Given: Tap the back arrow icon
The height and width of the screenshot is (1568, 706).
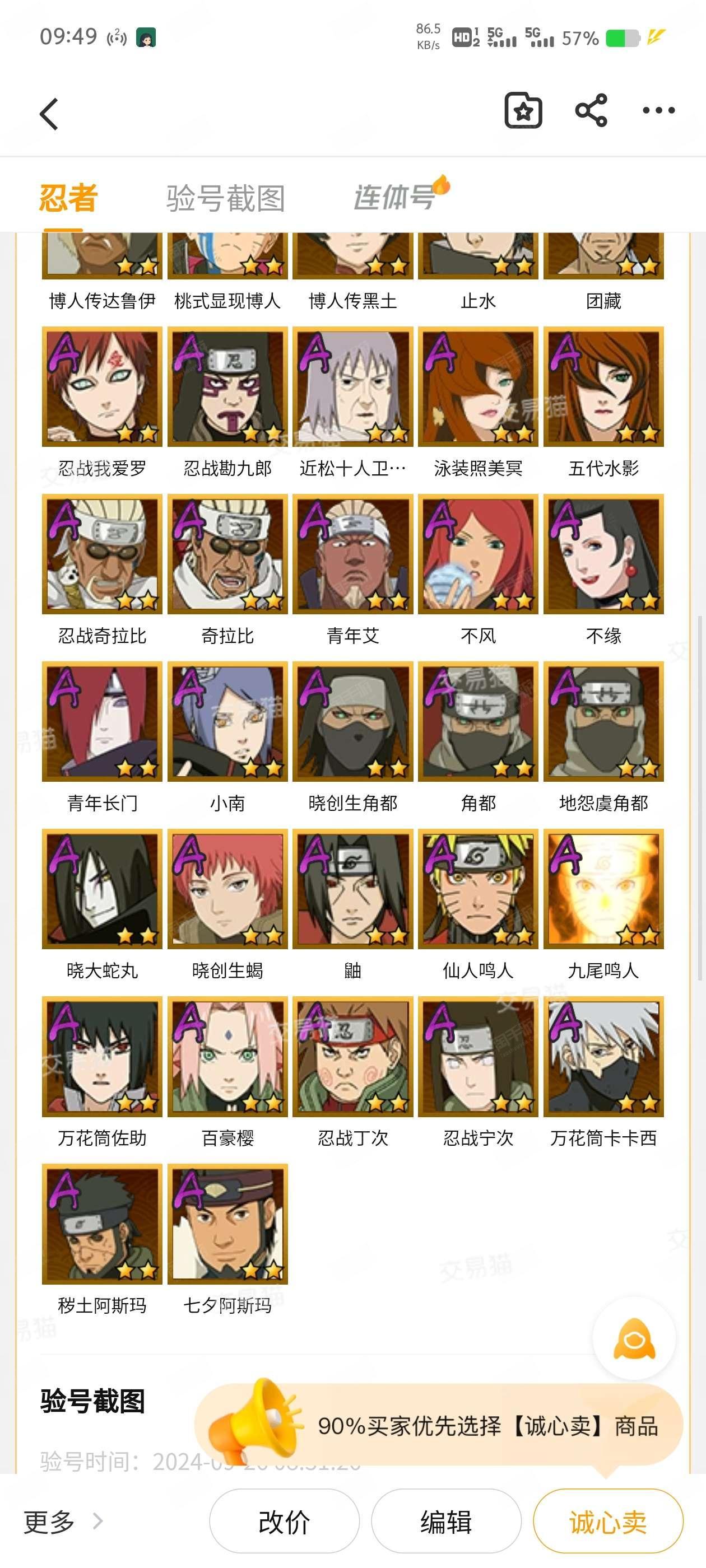Looking at the screenshot, I should [x=49, y=114].
